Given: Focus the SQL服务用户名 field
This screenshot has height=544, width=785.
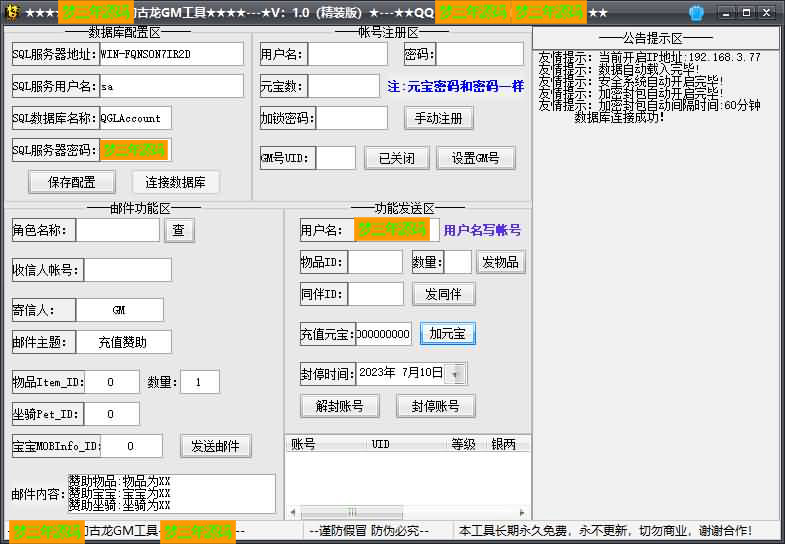Looking at the screenshot, I should (171, 86).
